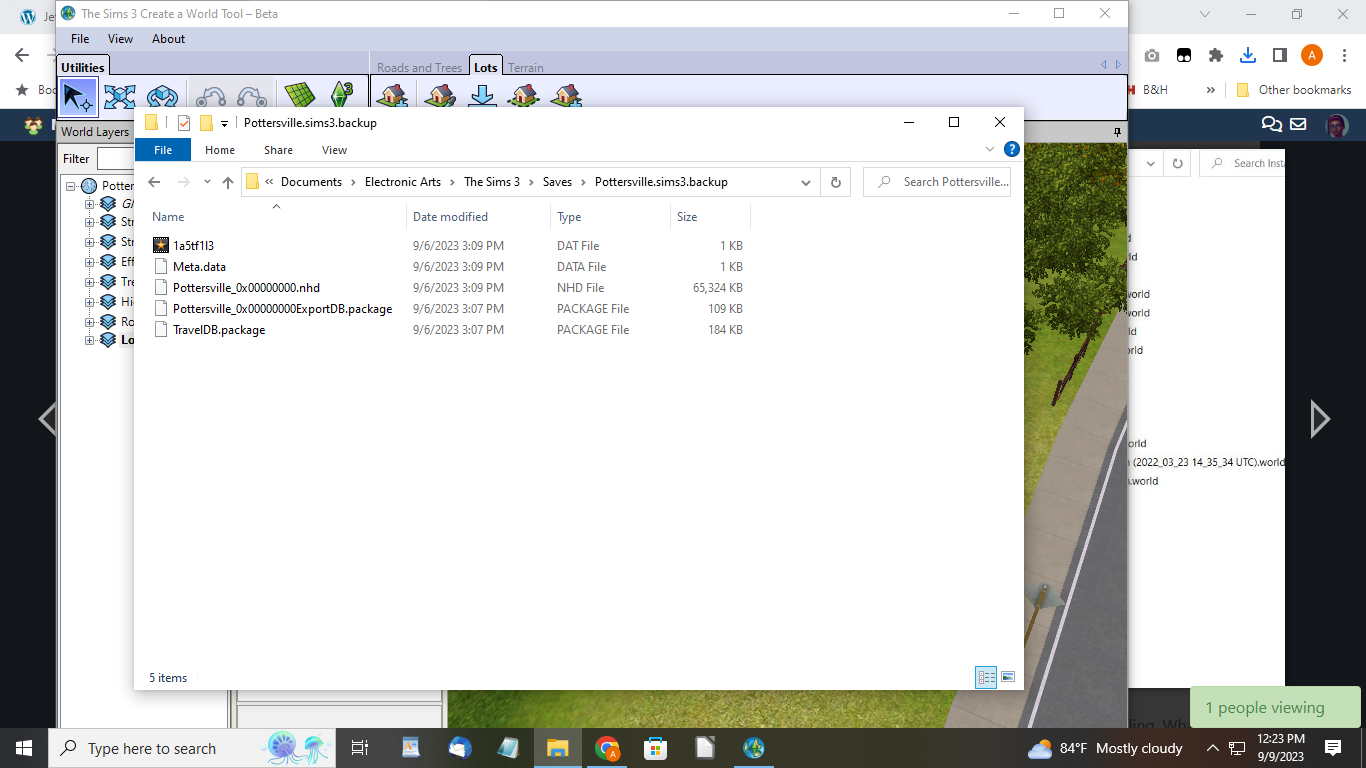Click the undo arrow icon in the toolbar
Image resolution: width=1366 pixels, height=768 pixels.
tap(212, 96)
